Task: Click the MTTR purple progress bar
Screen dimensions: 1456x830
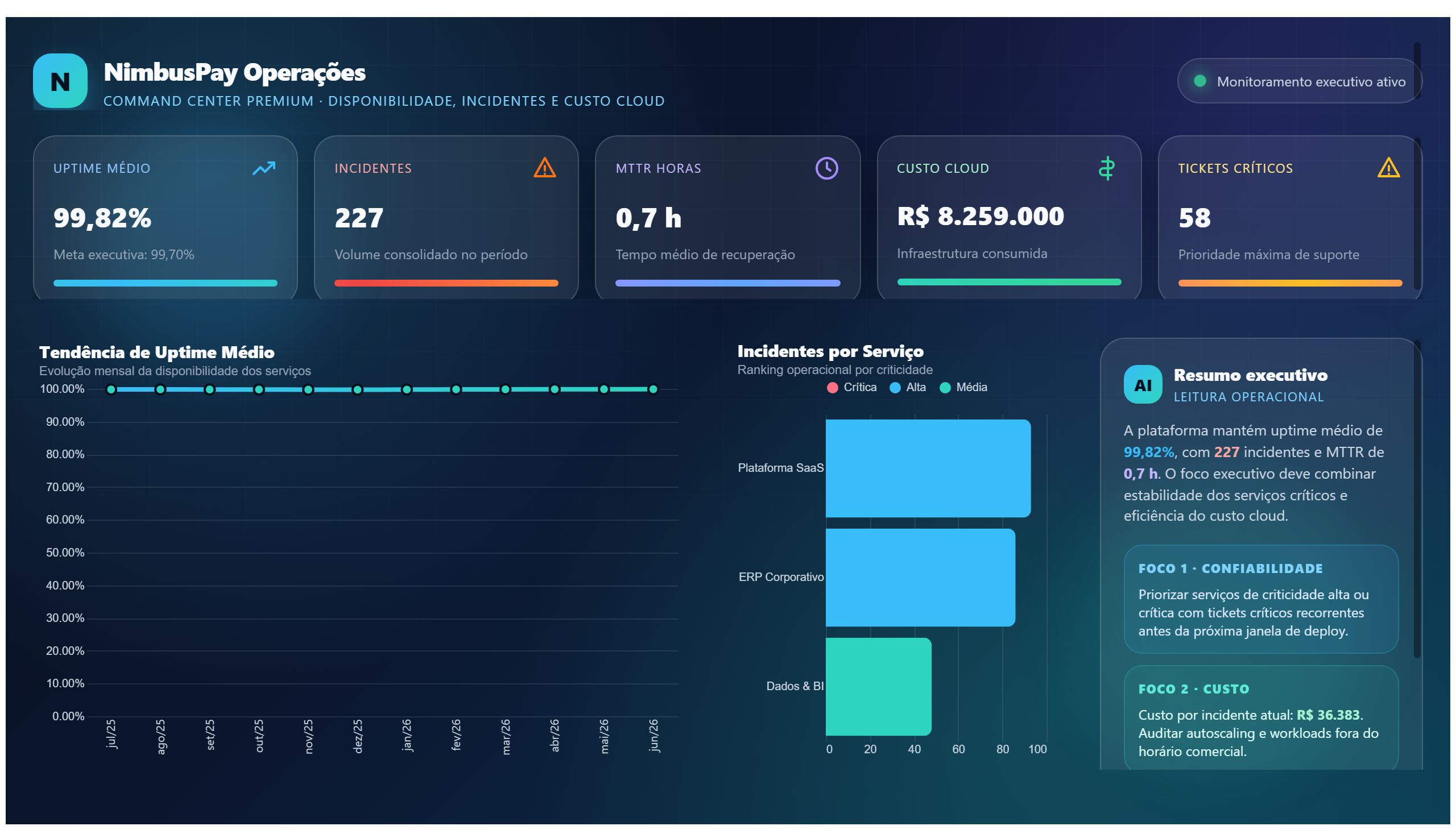Action: 727,283
